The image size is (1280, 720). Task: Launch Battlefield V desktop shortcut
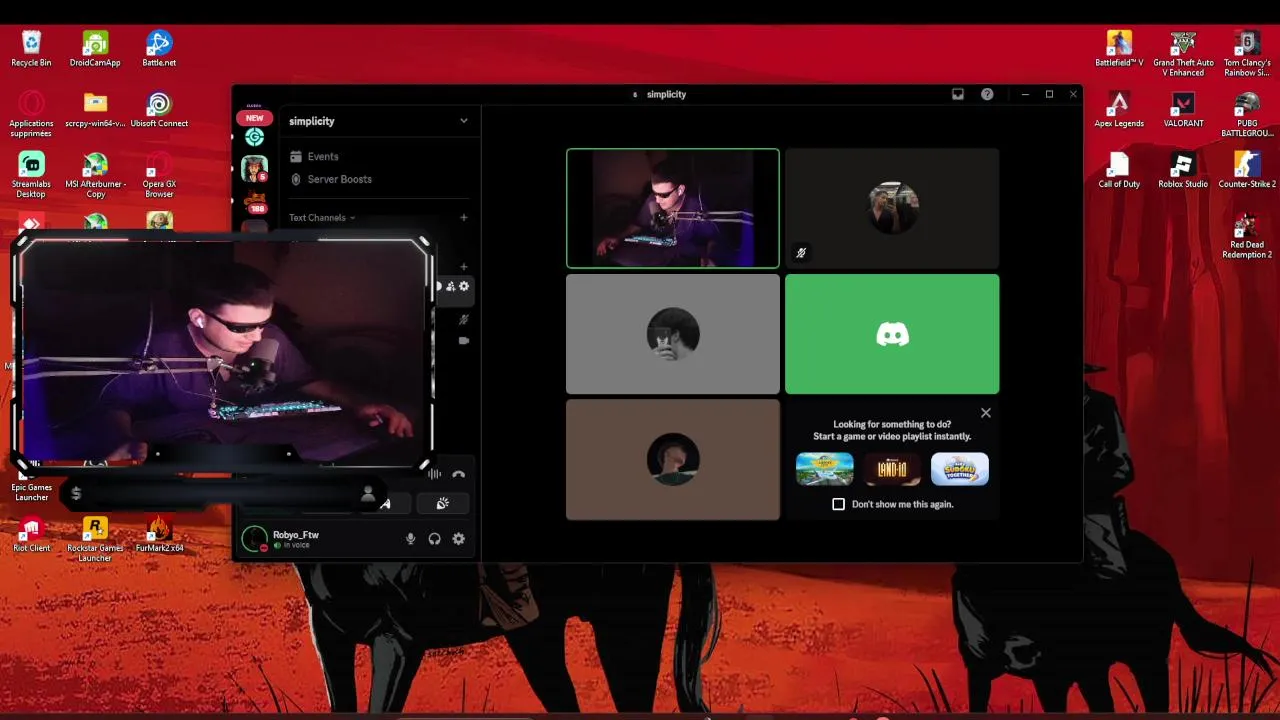click(x=1119, y=49)
